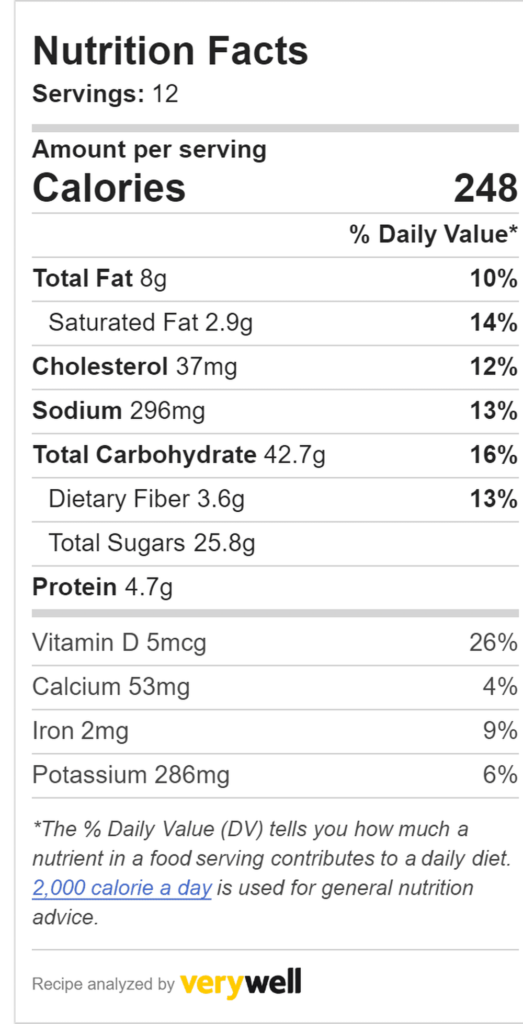Click the Vitamin D 5mcg row
This screenshot has height=1024, width=523.
point(275,643)
